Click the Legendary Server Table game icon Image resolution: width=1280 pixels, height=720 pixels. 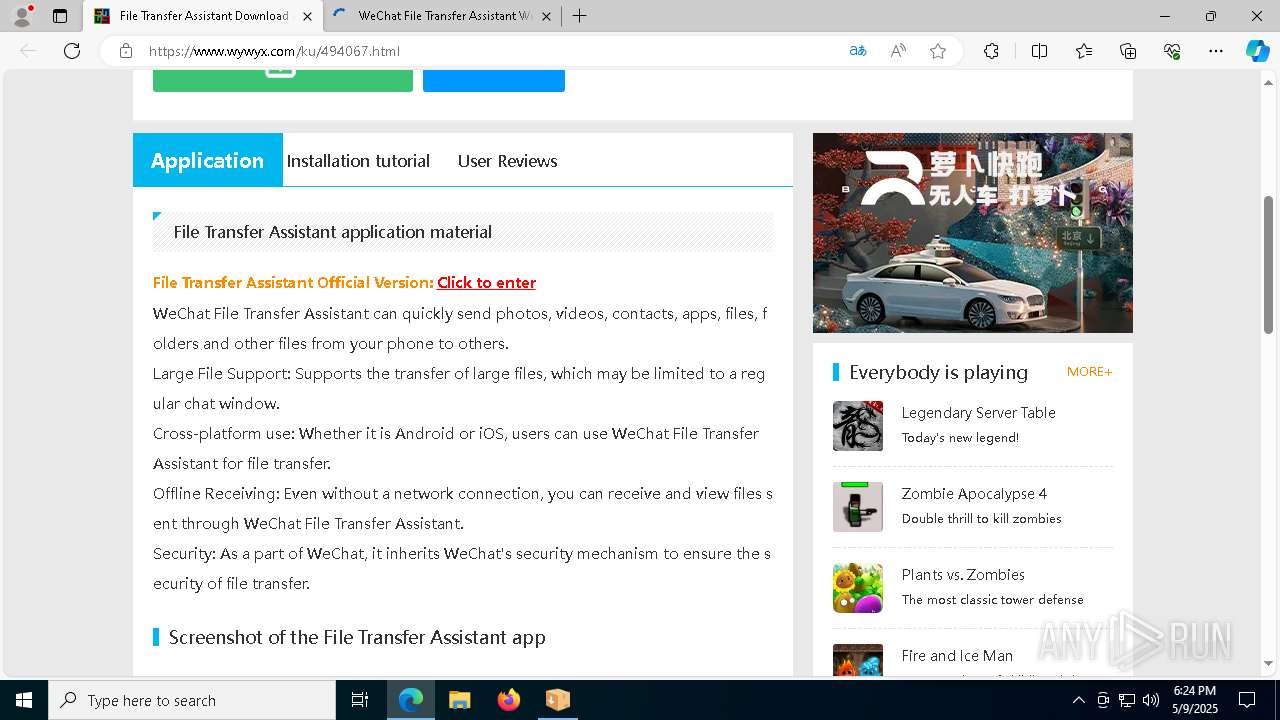click(858, 426)
